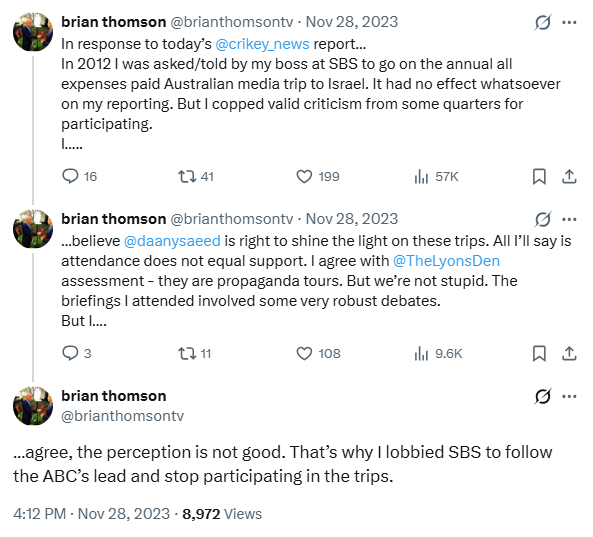This screenshot has height=537, width=593.
Task: Bookmark the first tweet
Action: click(539, 176)
